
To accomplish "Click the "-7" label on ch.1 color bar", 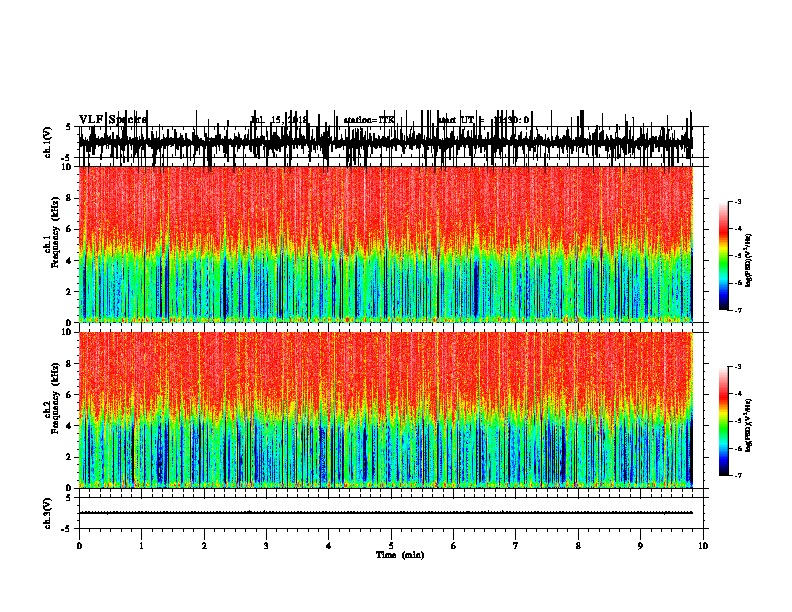I will pyautogui.click(x=737, y=310).
